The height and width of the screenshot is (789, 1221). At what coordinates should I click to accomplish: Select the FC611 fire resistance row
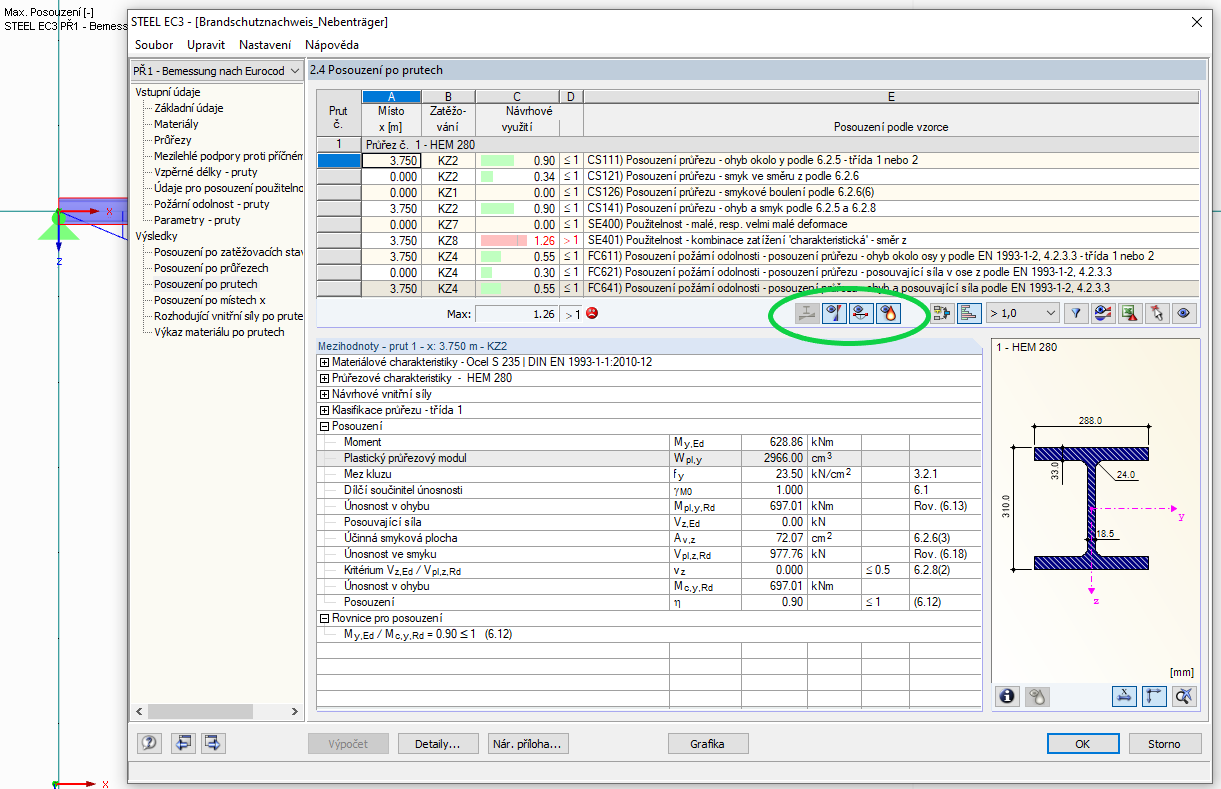(757, 256)
